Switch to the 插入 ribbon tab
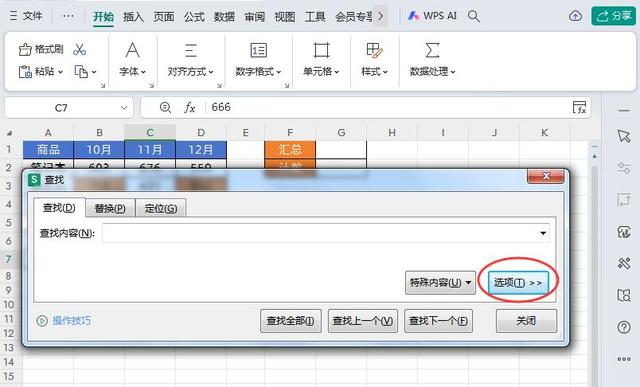This screenshot has height=387, width=640. [x=133, y=17]
